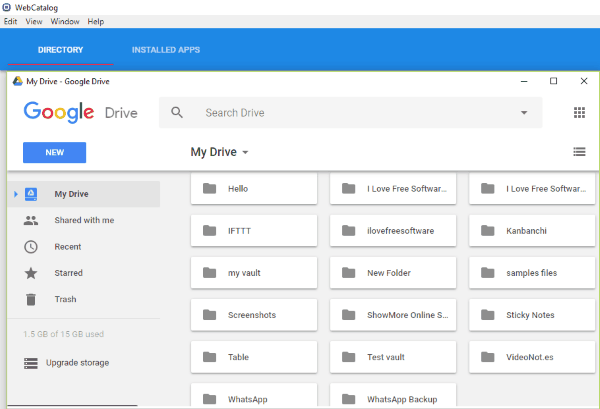
Task: Open the Google apps grid icon
Action: pyautogui.click(x=579, y=113)
